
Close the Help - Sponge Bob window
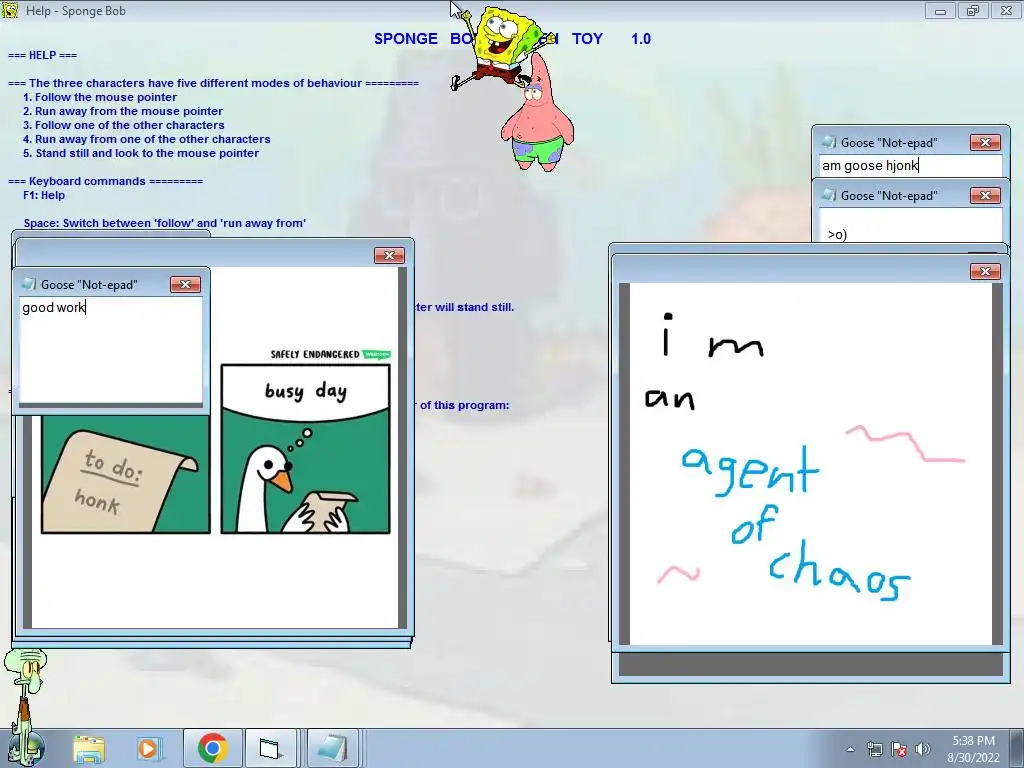(1006, 10)
